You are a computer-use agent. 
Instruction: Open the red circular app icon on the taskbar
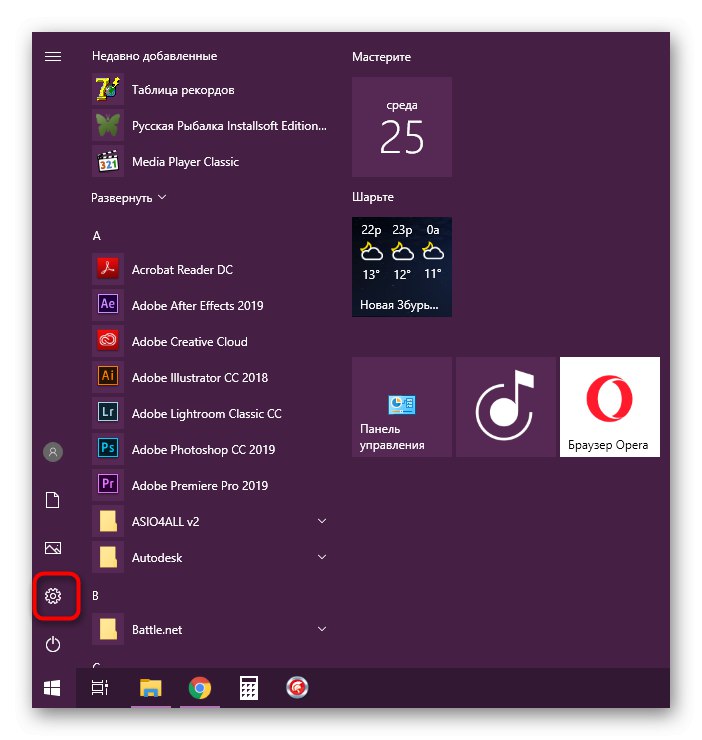pyautogui.click(x=297, y=688)
